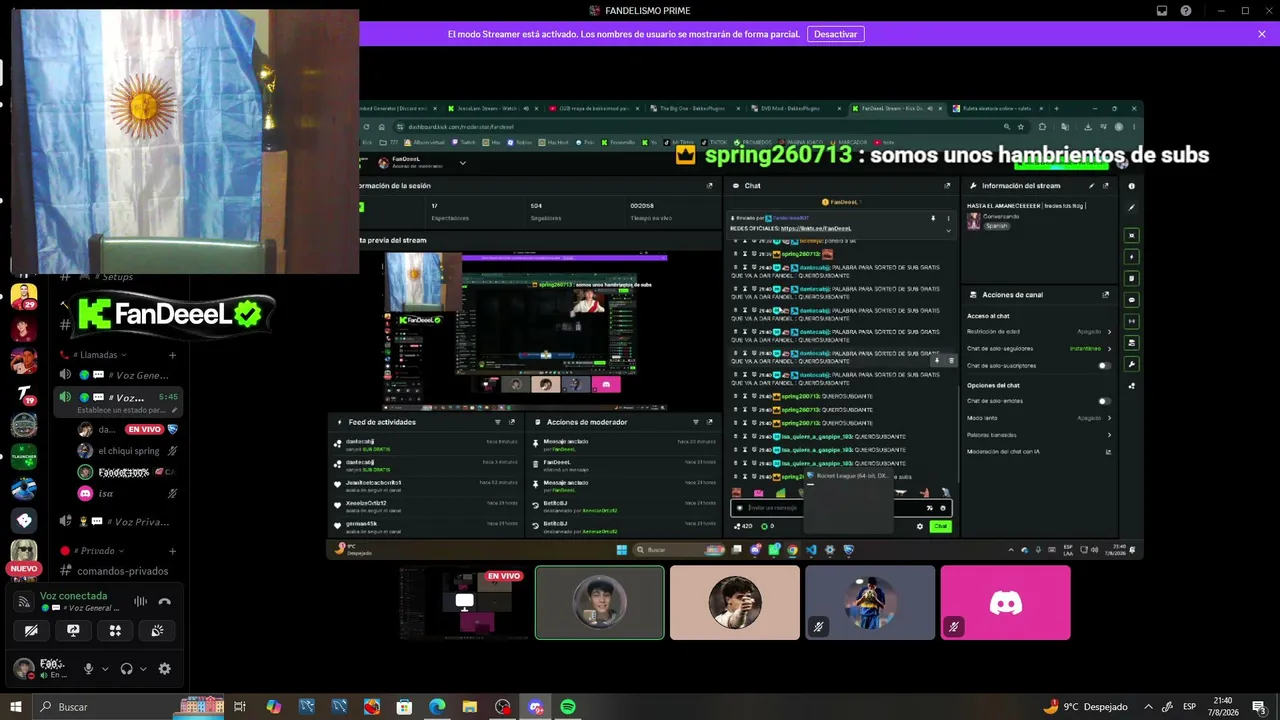Open the Setups text channel
Image resolution: width=1280 pixels, height=720 pixels.
coord(117,277)
